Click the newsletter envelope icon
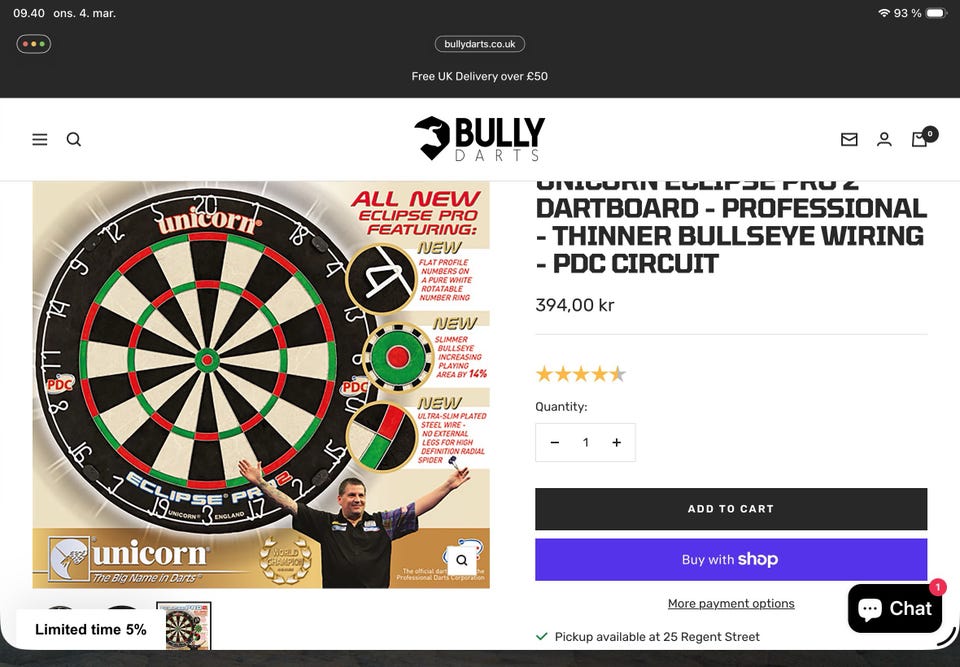 [x=849, y=140]
